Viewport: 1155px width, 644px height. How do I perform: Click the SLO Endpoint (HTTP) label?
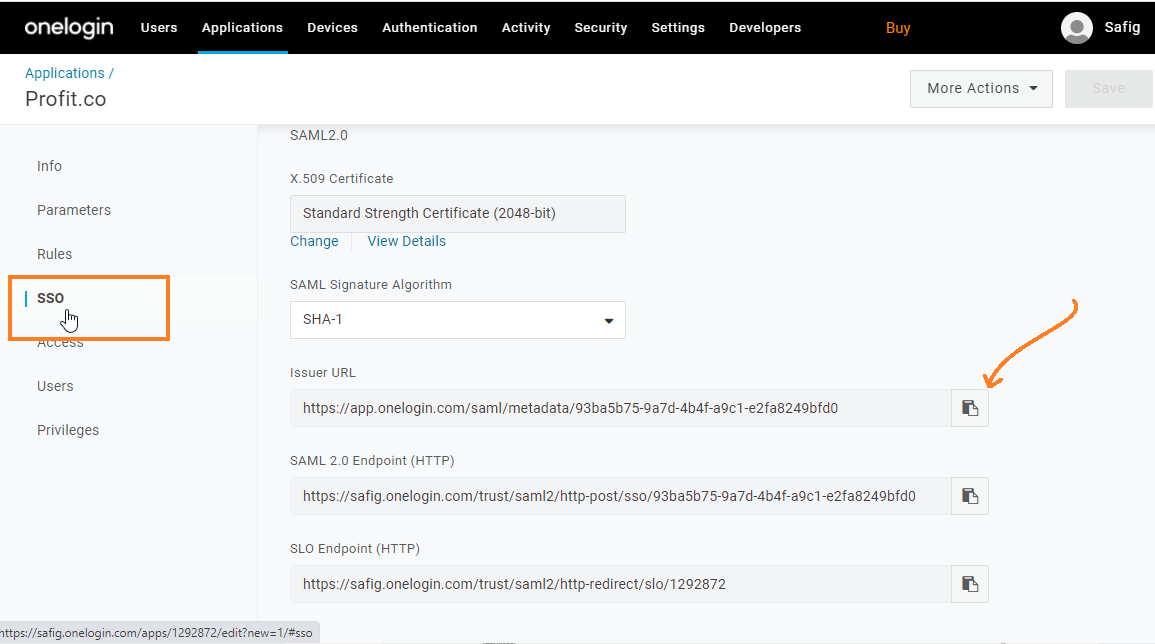355,549
